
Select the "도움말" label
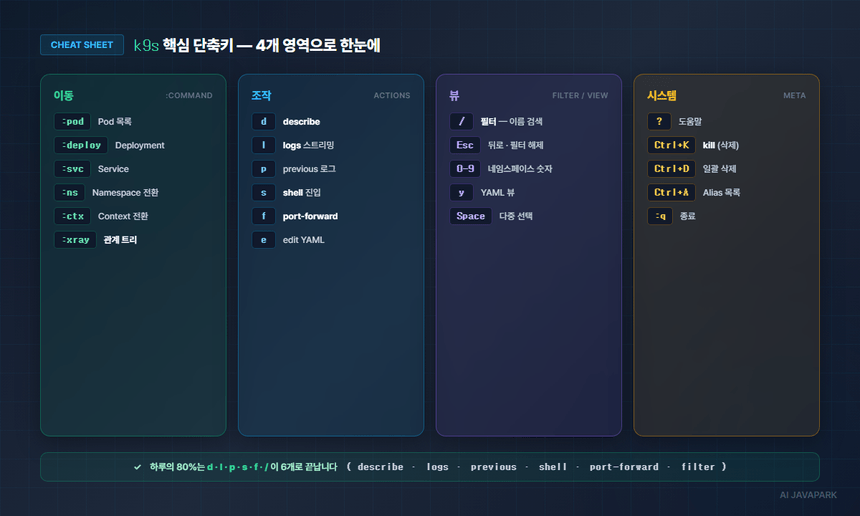pos(690,122)
